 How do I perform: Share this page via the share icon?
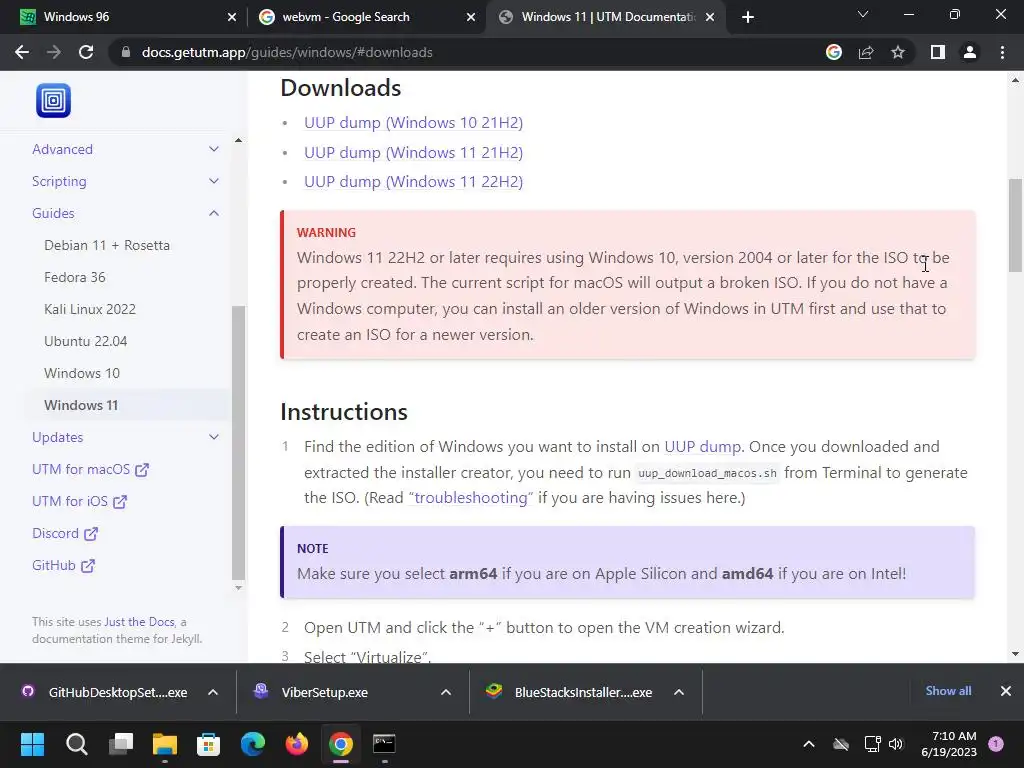[866, 52]
